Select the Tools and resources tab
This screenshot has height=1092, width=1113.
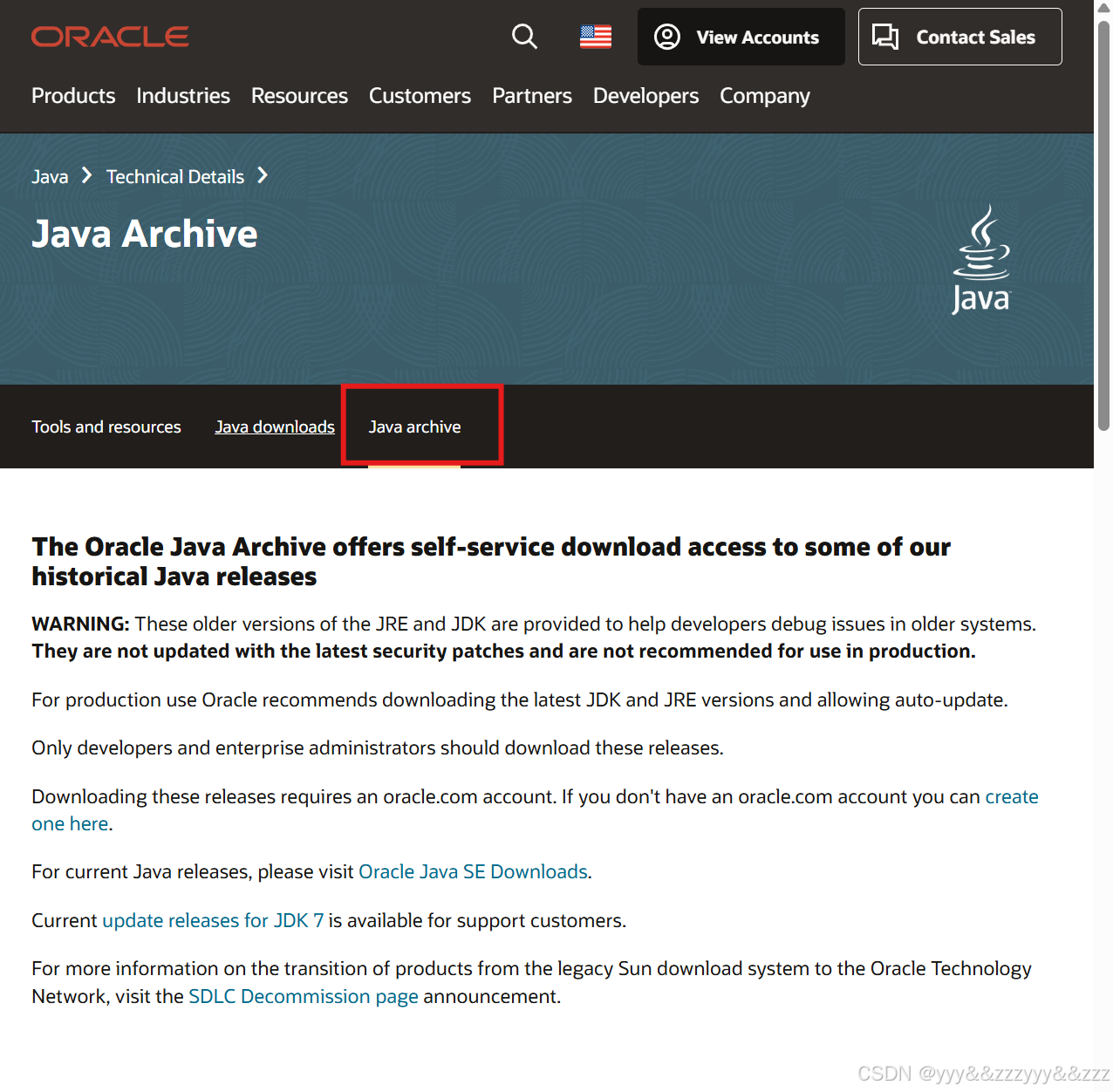point(106,427)
